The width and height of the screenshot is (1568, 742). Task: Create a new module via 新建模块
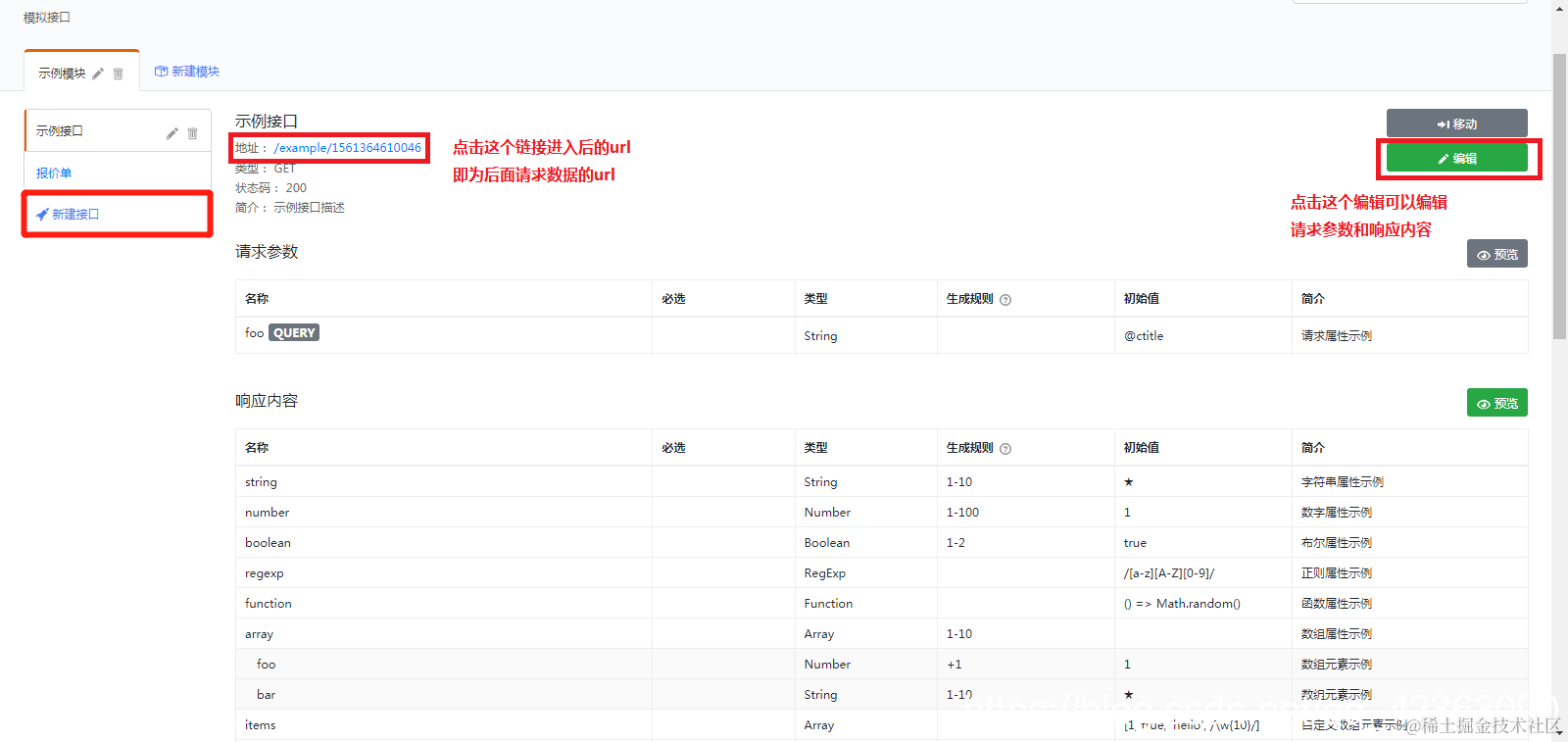click(x=187, y=72)
